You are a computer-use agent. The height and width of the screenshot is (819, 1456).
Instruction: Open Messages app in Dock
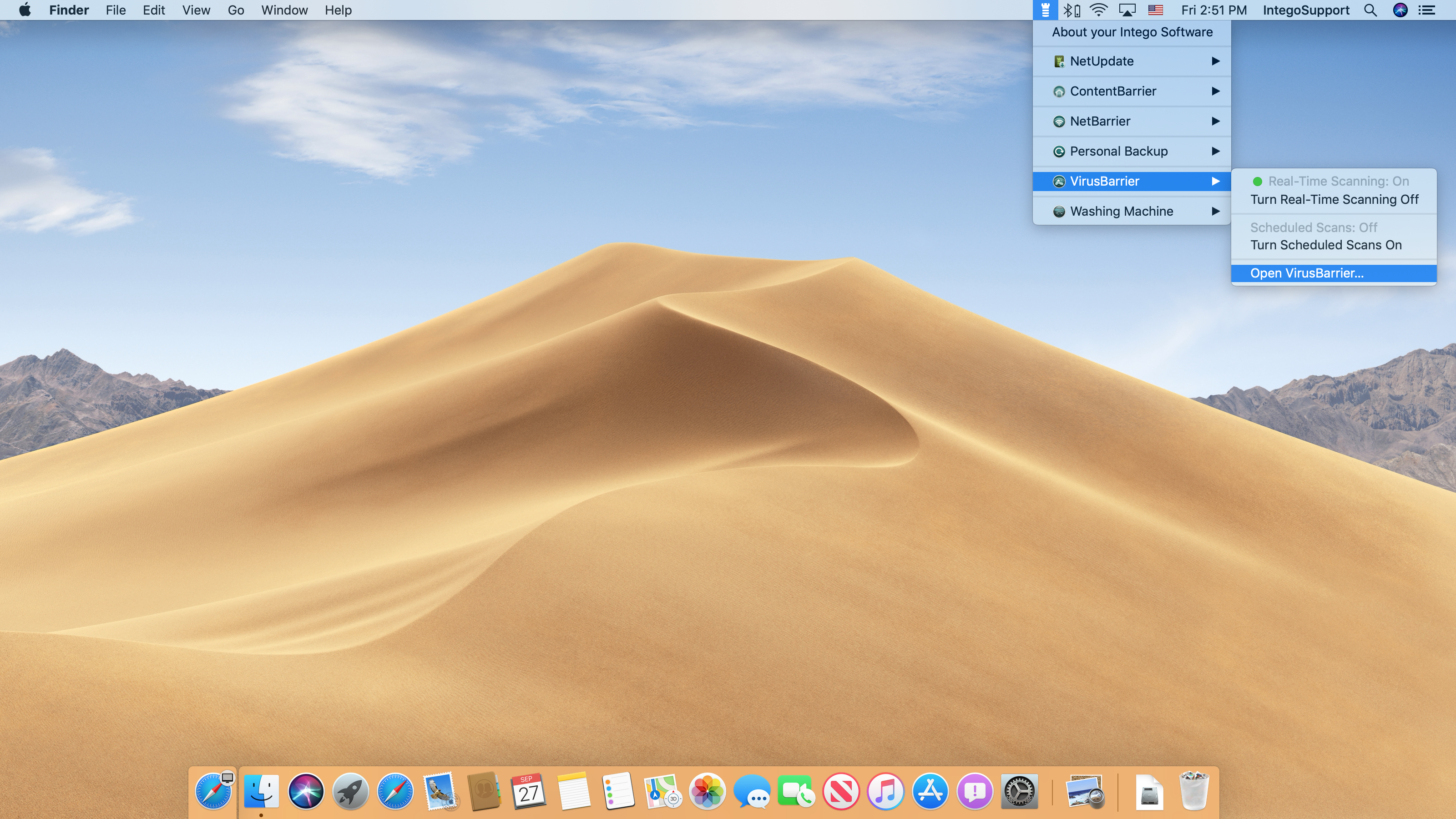click(752, 791)
